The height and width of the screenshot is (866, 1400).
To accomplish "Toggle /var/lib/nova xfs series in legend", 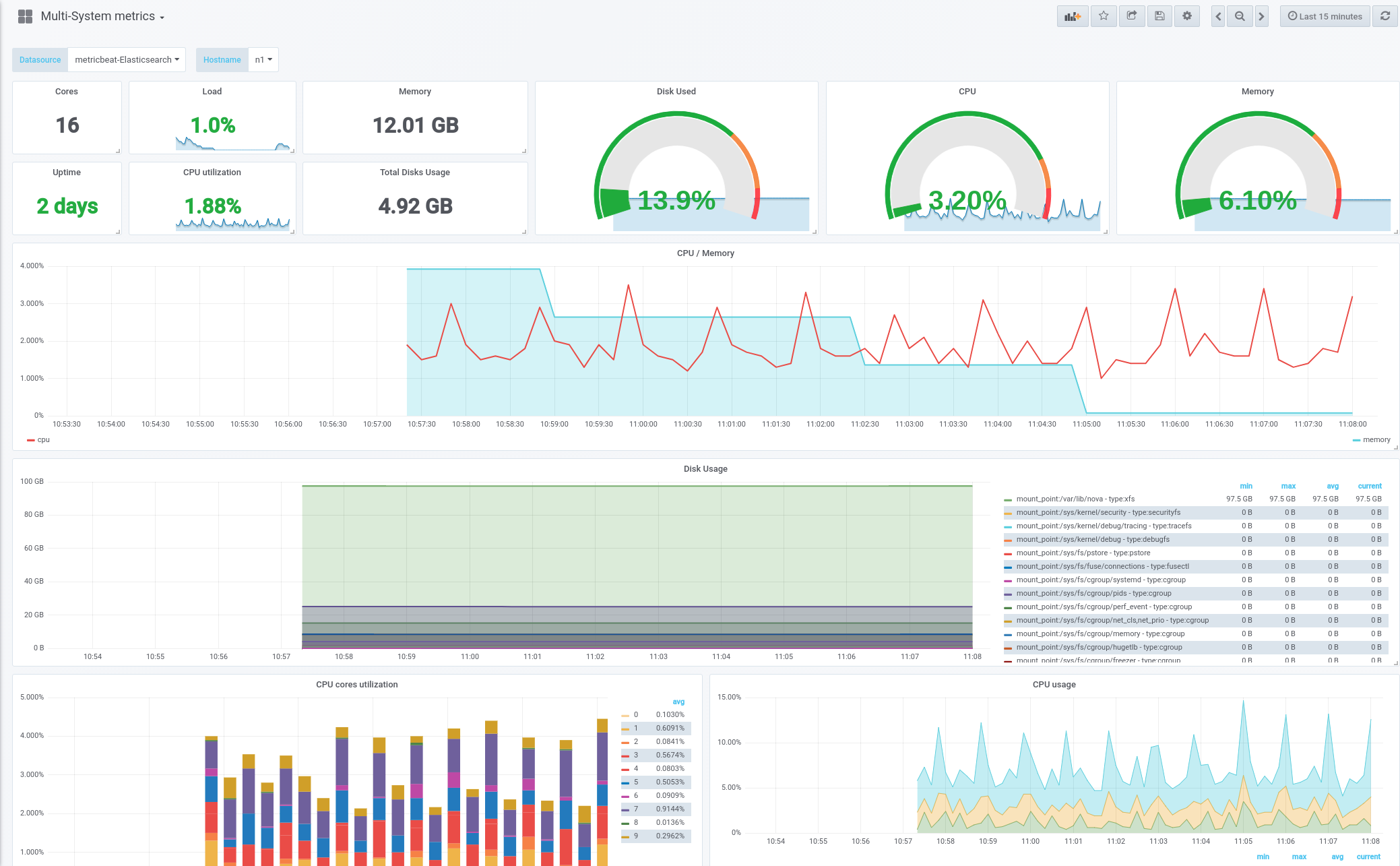I will tap(1075, 499).
